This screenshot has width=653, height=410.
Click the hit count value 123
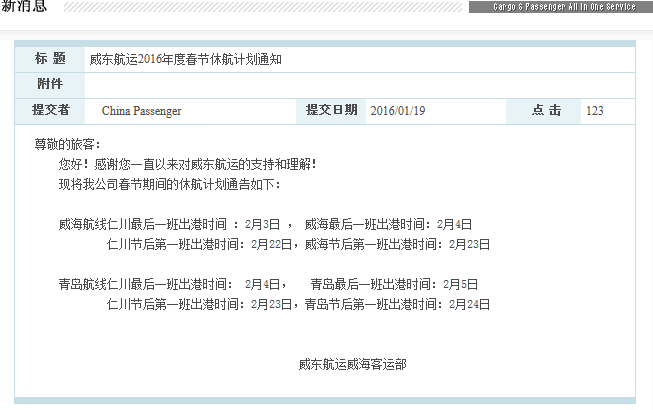point(595,111)
